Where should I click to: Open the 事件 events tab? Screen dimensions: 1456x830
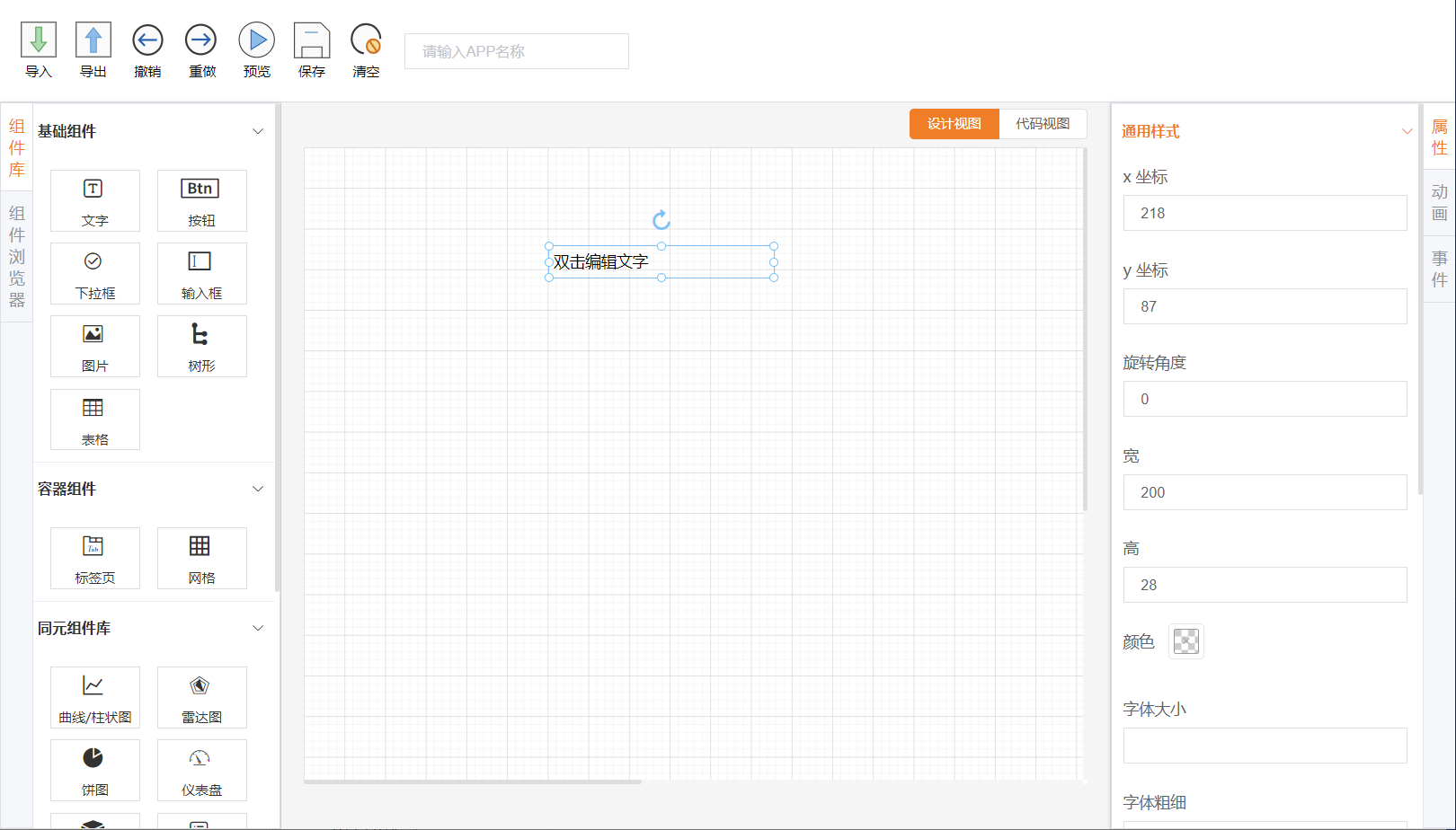pos(1440,269)
